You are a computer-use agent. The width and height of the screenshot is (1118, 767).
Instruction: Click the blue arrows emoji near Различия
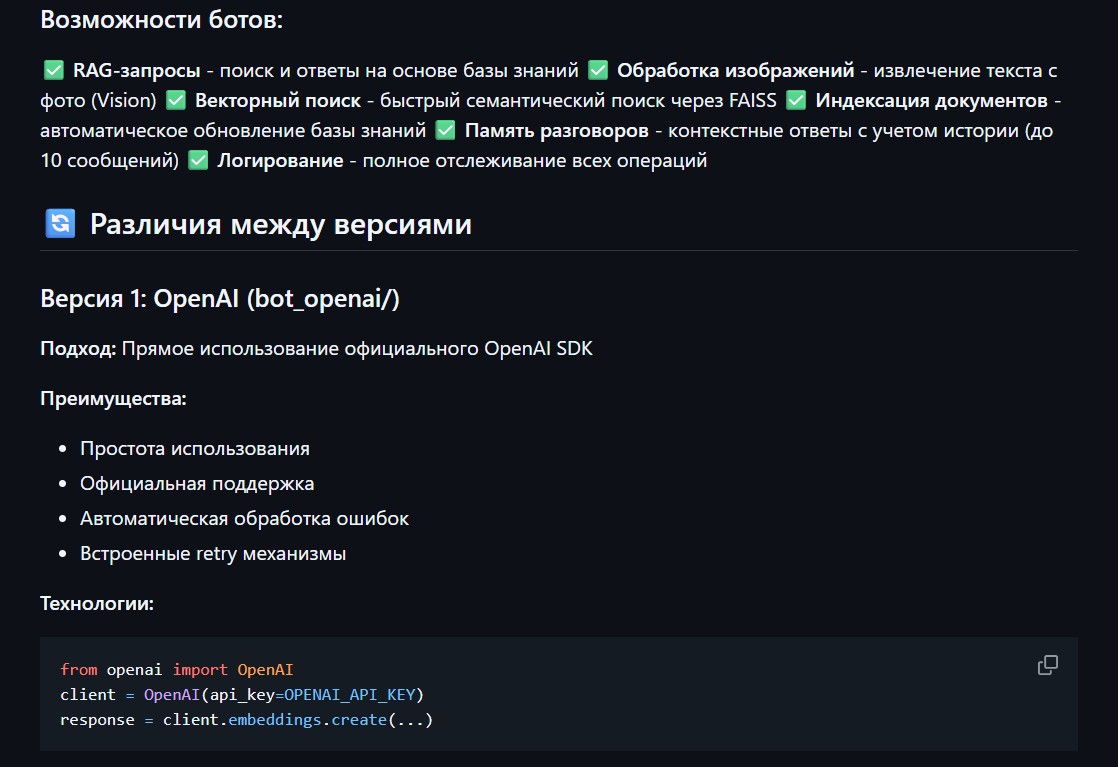[60, 224]
